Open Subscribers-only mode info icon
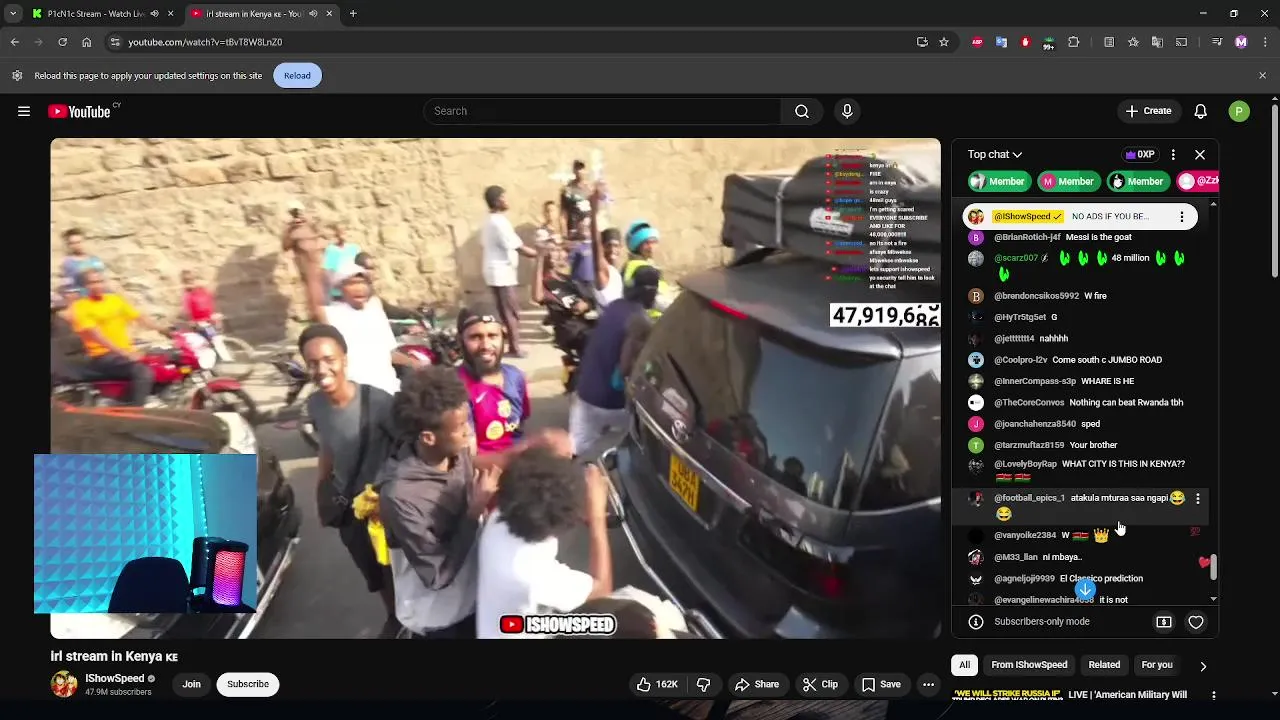 click(975, 622)
